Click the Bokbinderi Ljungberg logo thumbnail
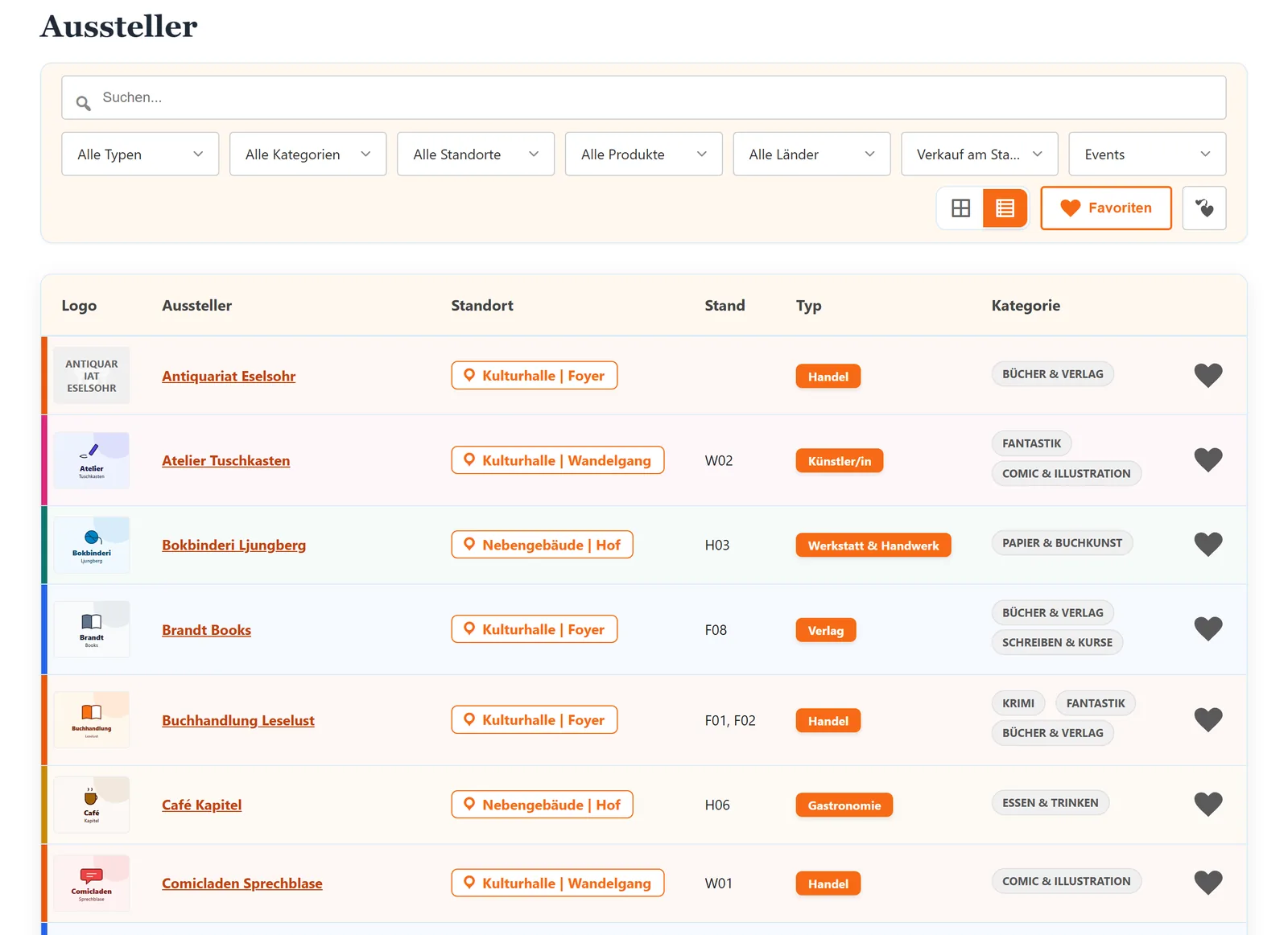 (x=92, y=545)
